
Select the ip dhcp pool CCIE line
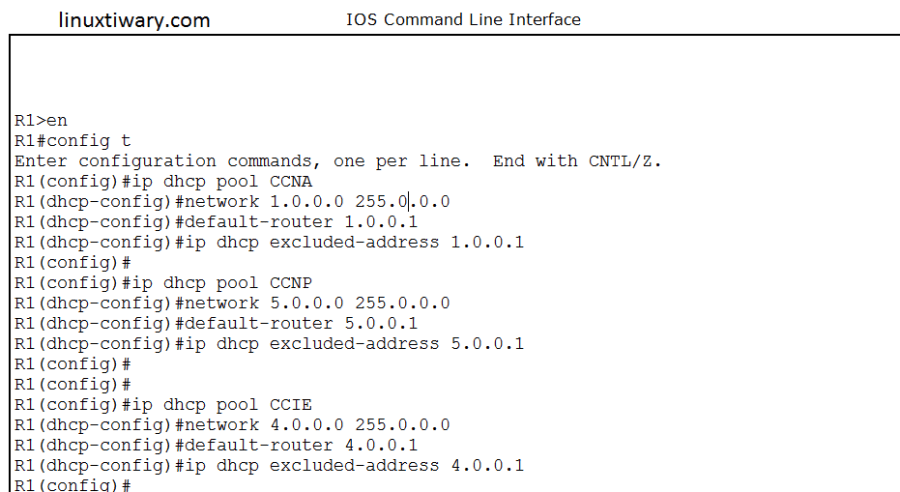point(163,405)
